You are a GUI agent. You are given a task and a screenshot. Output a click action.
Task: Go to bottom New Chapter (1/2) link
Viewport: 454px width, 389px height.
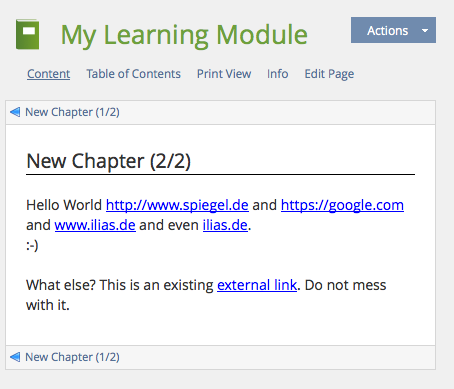[72, 357]
